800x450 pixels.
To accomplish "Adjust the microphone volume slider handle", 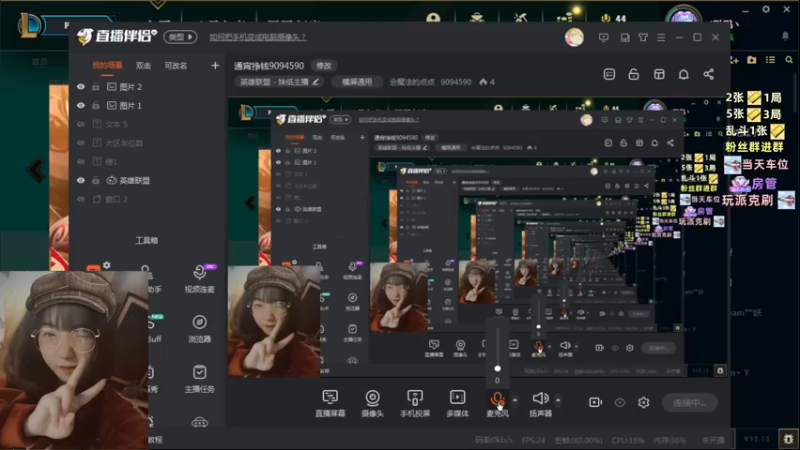I will [497, 368].
